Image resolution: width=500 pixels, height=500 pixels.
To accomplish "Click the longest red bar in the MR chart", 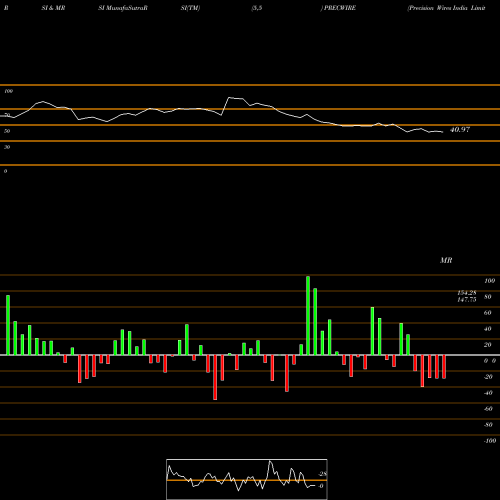I will [x=215, y=377].
